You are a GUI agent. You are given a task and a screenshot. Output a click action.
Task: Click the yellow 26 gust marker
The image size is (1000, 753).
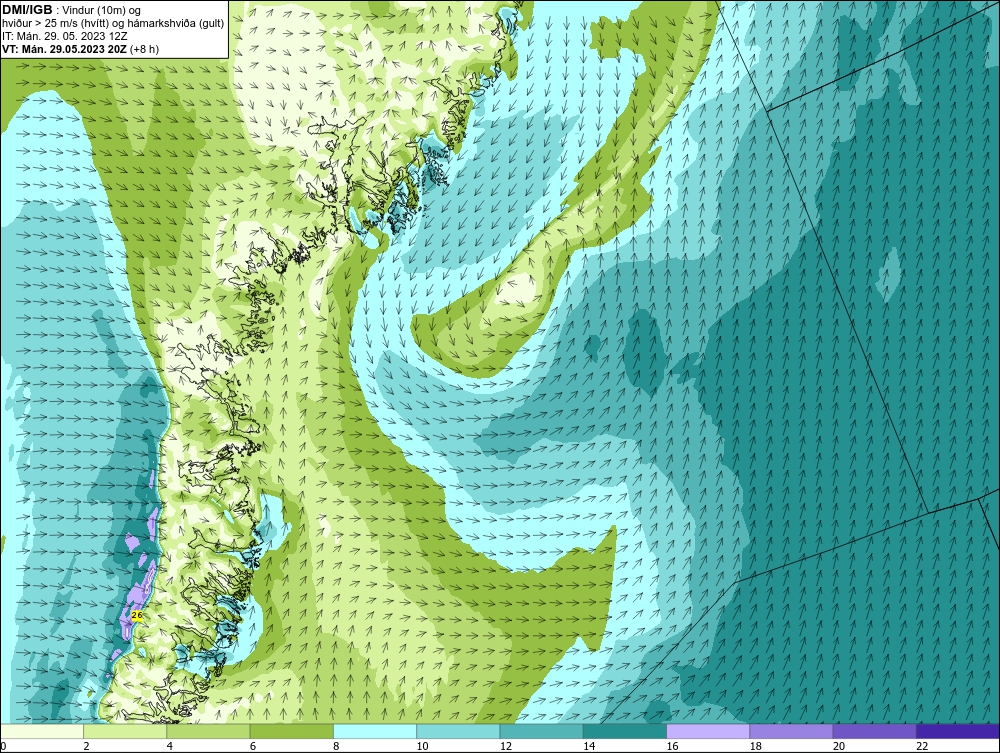click(136, 615)
